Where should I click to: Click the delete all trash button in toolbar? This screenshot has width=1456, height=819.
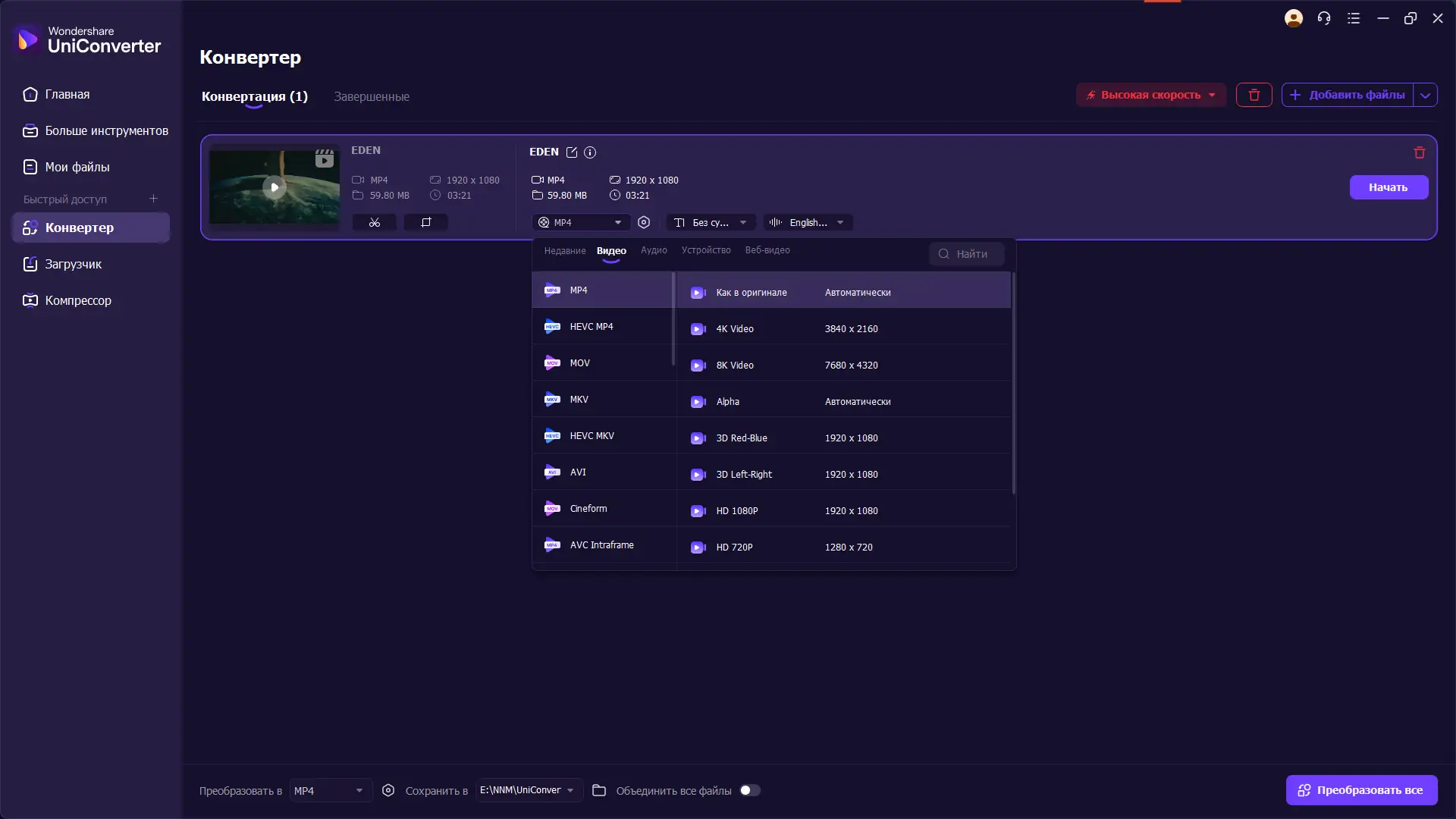(1254, 95)
